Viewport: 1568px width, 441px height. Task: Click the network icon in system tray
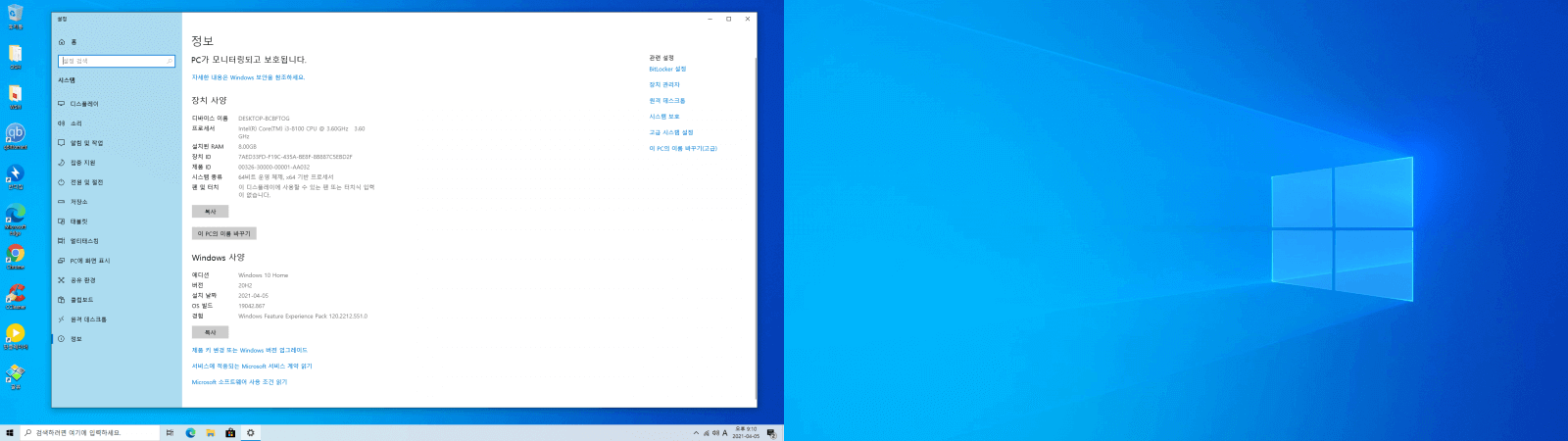click(706, 433)
